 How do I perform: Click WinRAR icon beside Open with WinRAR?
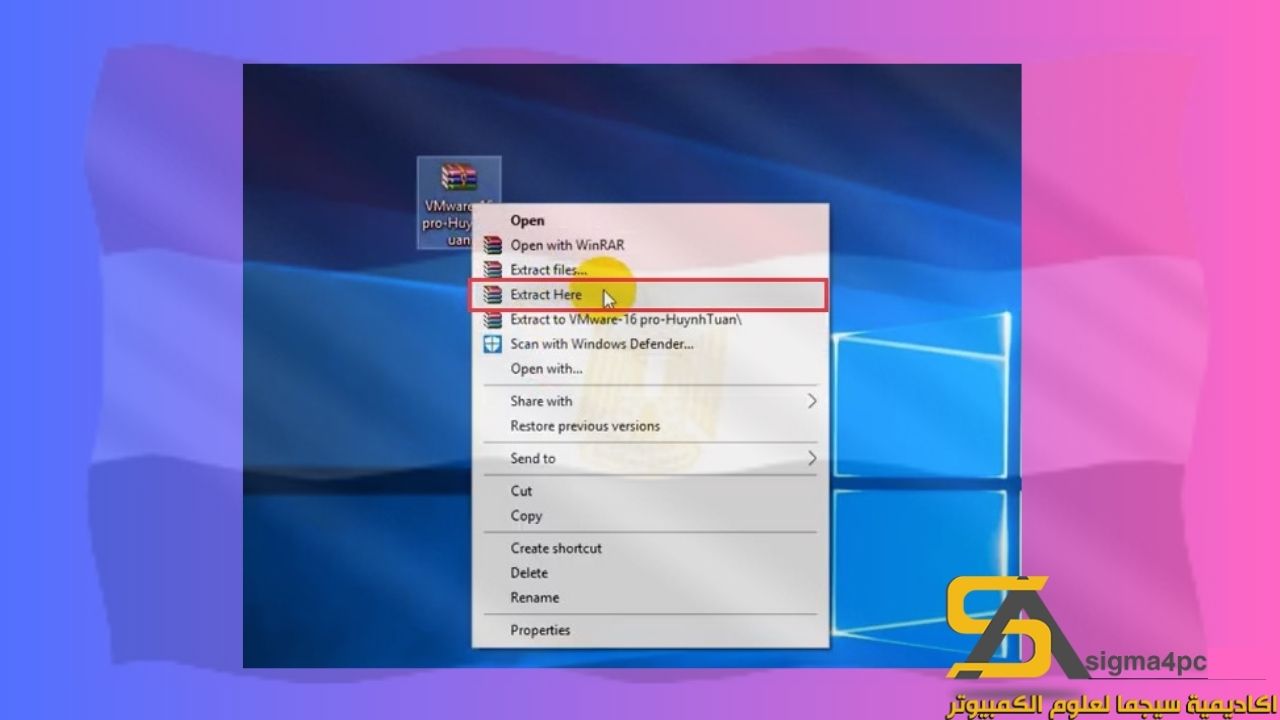click(492, 245)
